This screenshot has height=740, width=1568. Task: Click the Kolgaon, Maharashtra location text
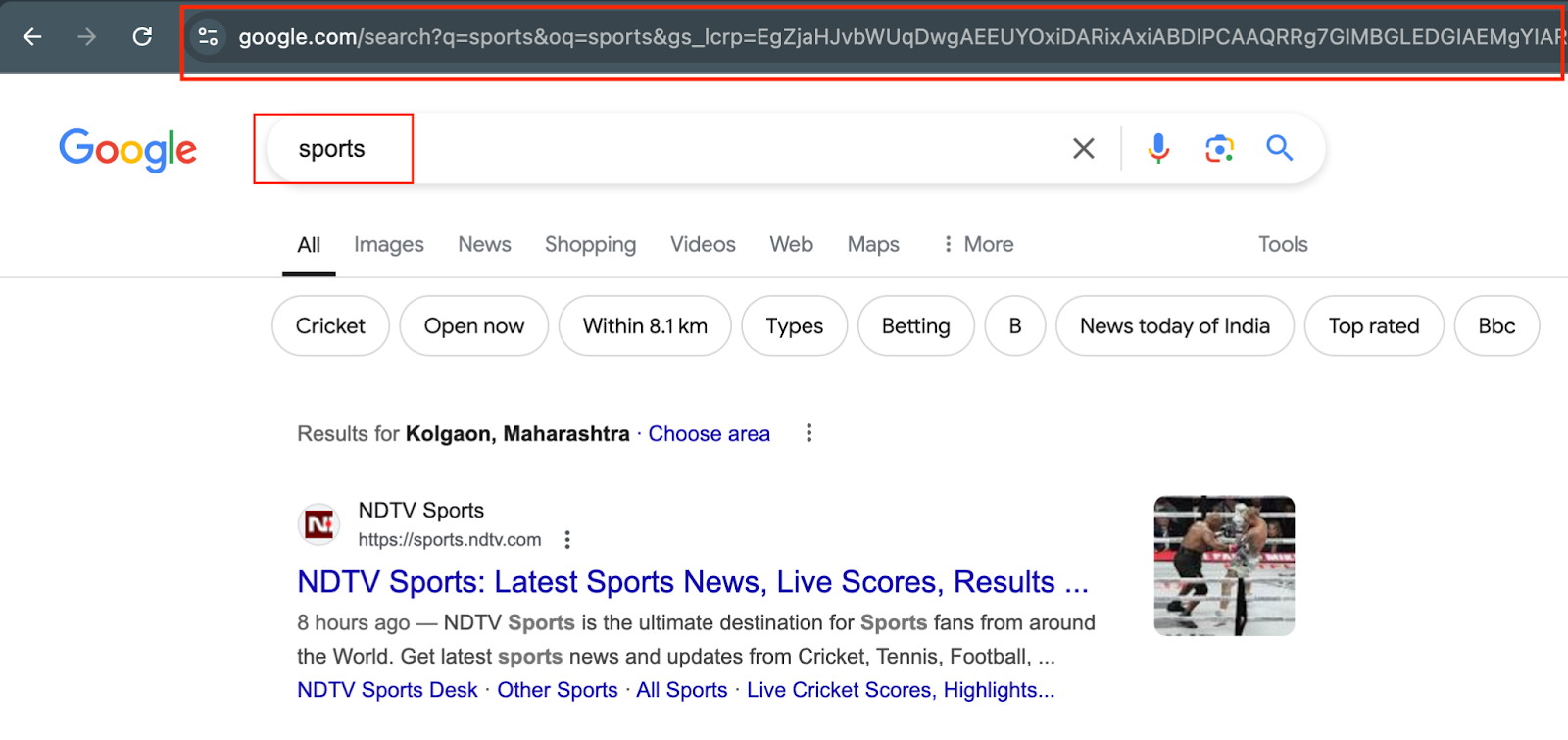(x=517, y=434)
